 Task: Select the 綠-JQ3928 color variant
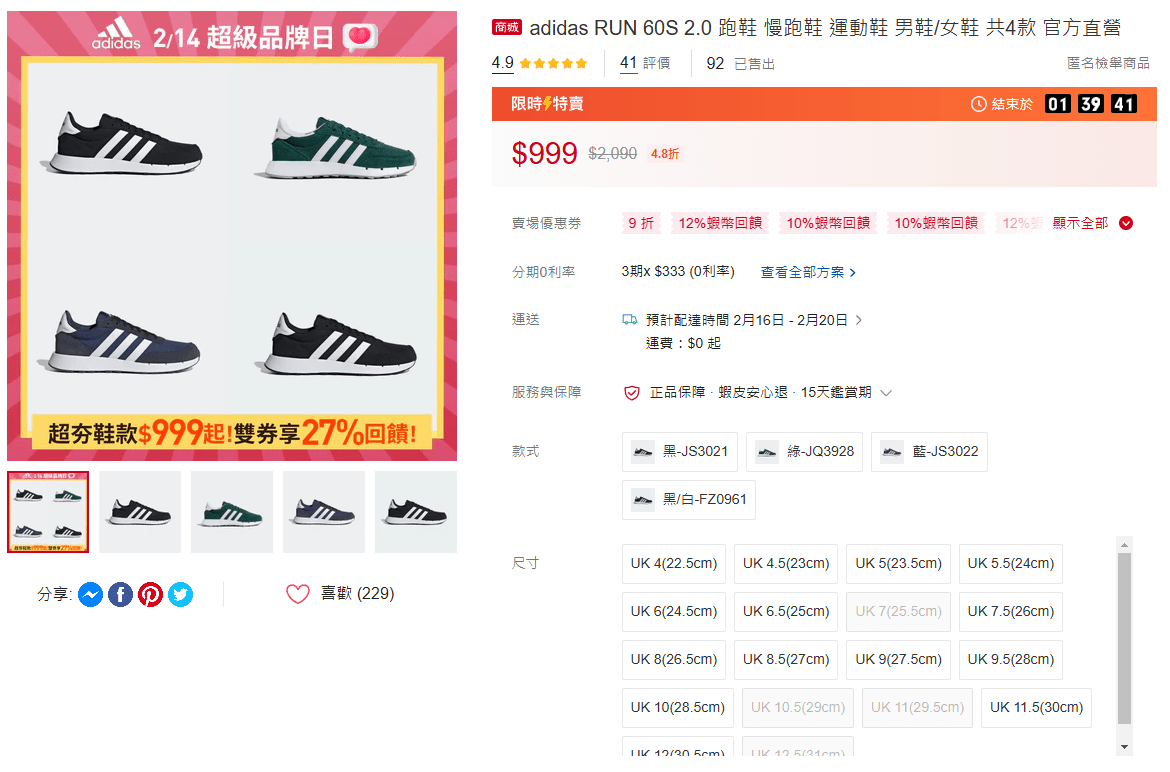pyautogui.click(x=804, y=452)
